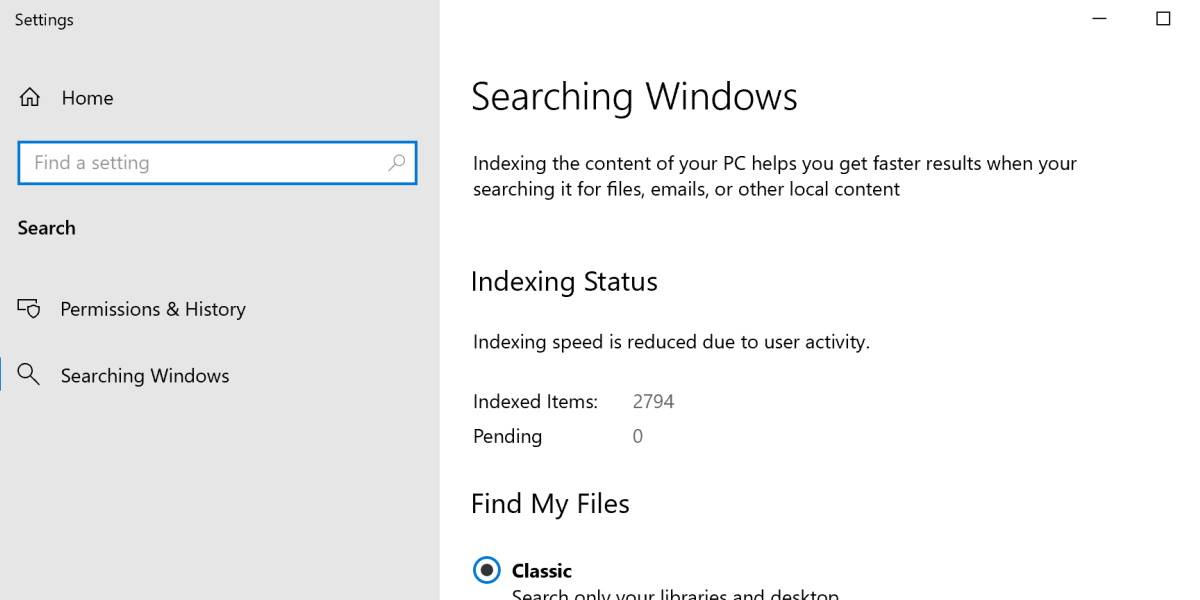Click the Indexing Status heading
Viewport: 1200px width, 600px height.
click(564, 282)
